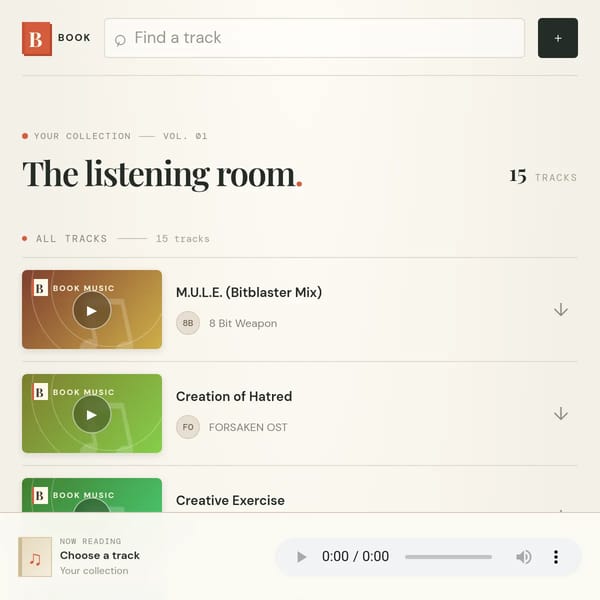Open the player's three-dot options menu

pyautogui.click(x=556, y=557)
